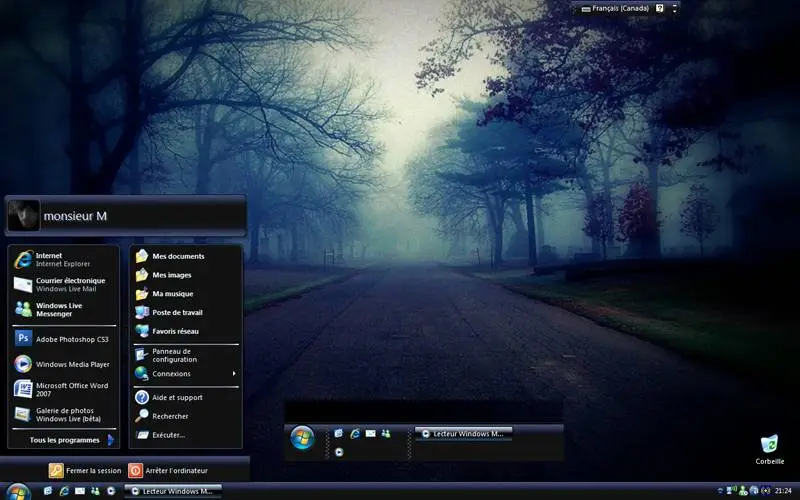Image resolution: width=800 pixels, height=500 pixels.
Task: Click Lecteur Windows M... in enlarged taskbar preview
Action: pyautogui.click(x=463, y=434)
